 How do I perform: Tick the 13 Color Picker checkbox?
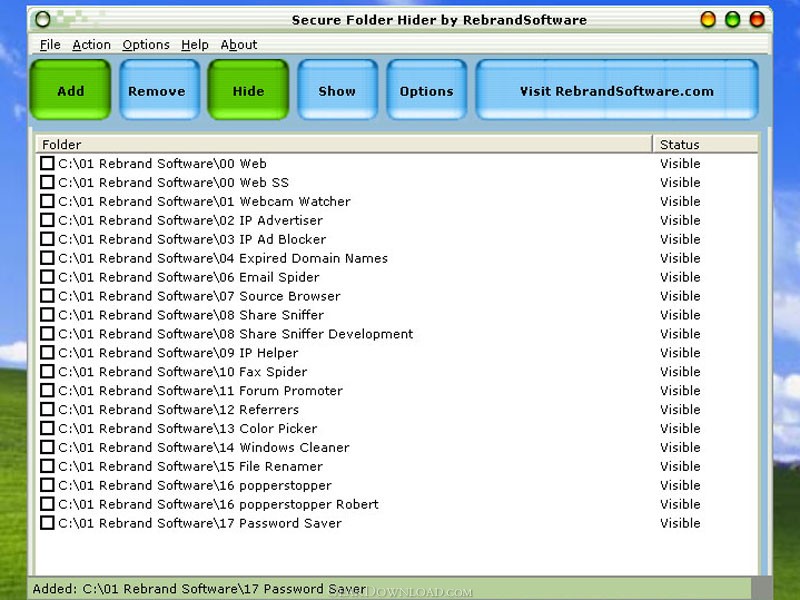click(47, 428)
